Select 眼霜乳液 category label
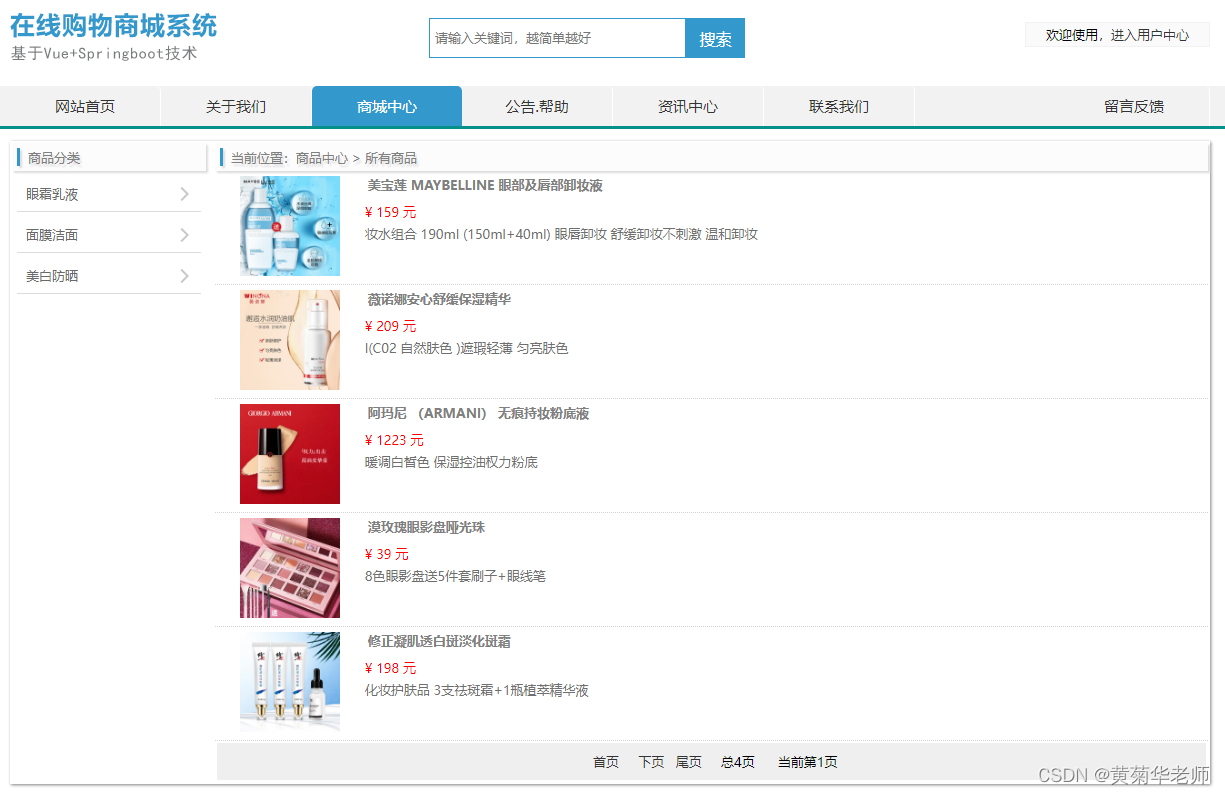This screenshot has height=795, width=1225. (52, 195)
